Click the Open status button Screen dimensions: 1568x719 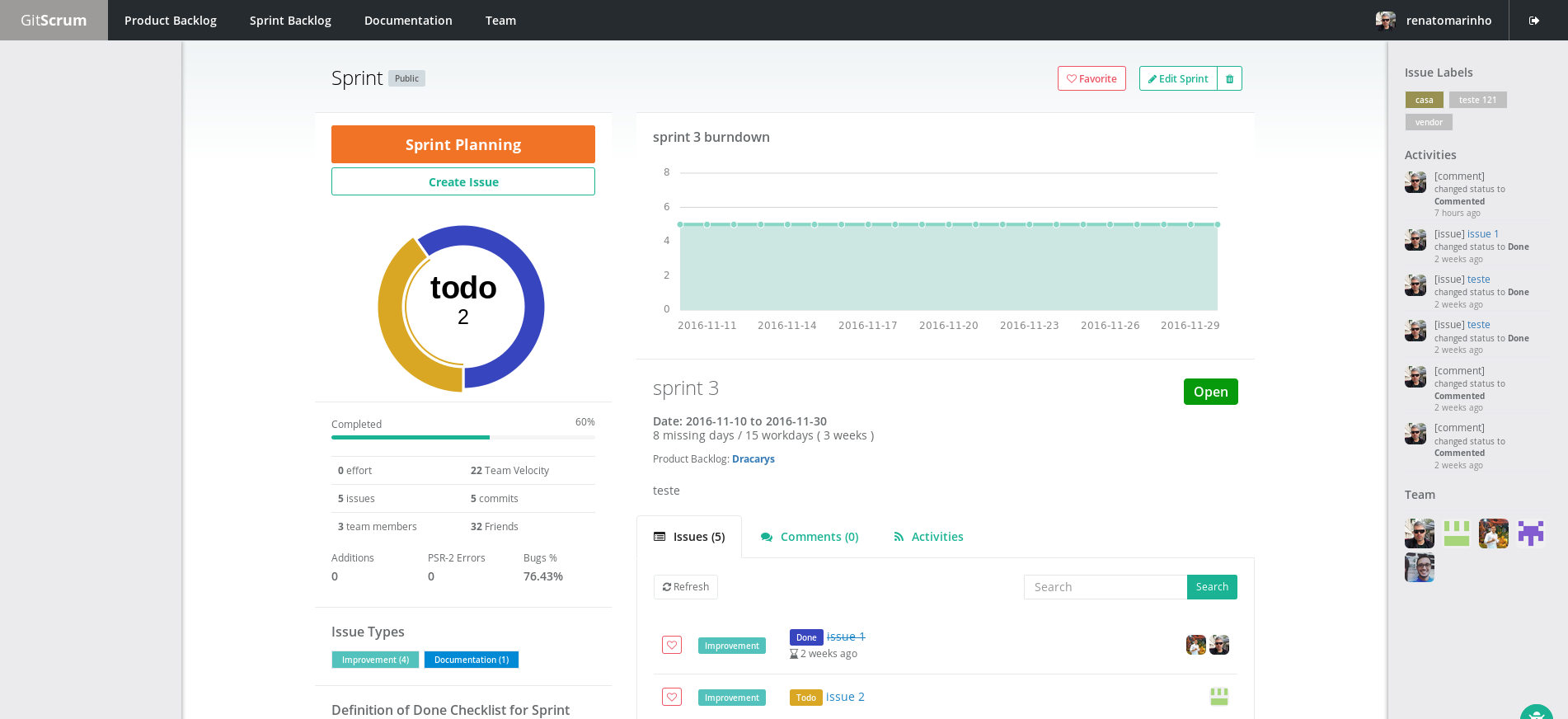[x=1211, y=392]
